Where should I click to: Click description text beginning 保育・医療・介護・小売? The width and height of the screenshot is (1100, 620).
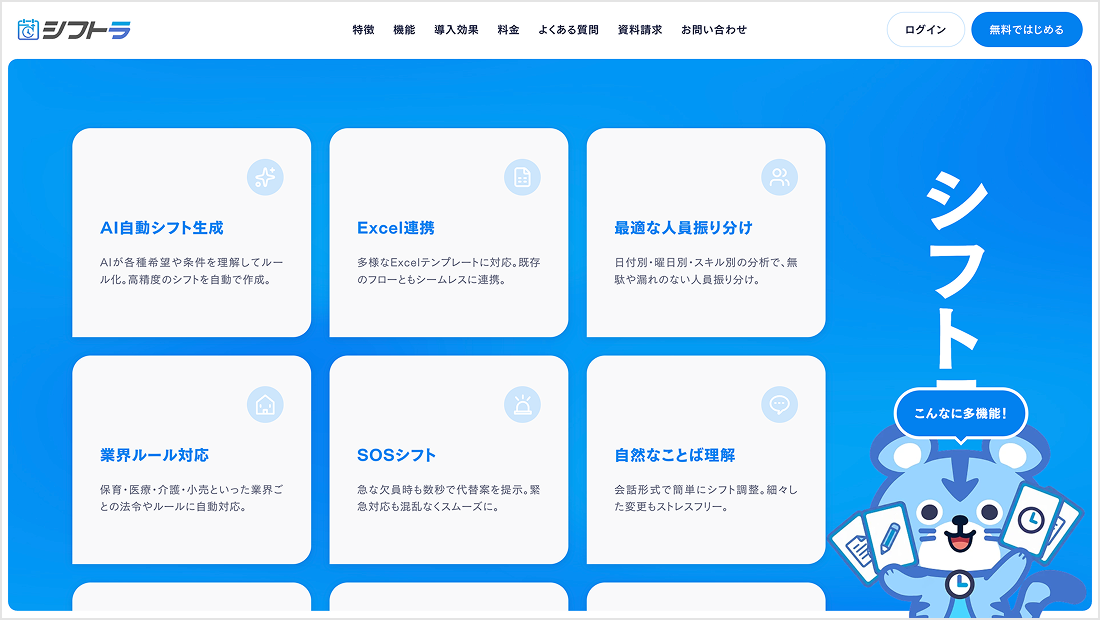click(x=192, y=498)
